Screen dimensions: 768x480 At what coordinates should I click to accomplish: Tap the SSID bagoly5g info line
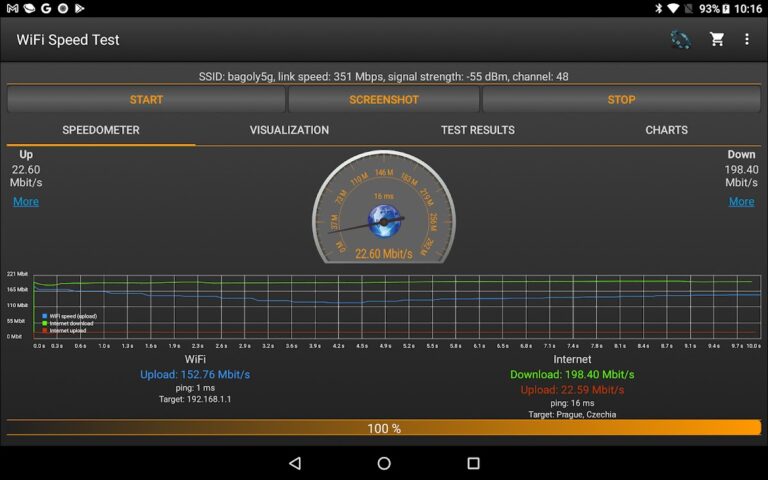click(x=384, y=76)
